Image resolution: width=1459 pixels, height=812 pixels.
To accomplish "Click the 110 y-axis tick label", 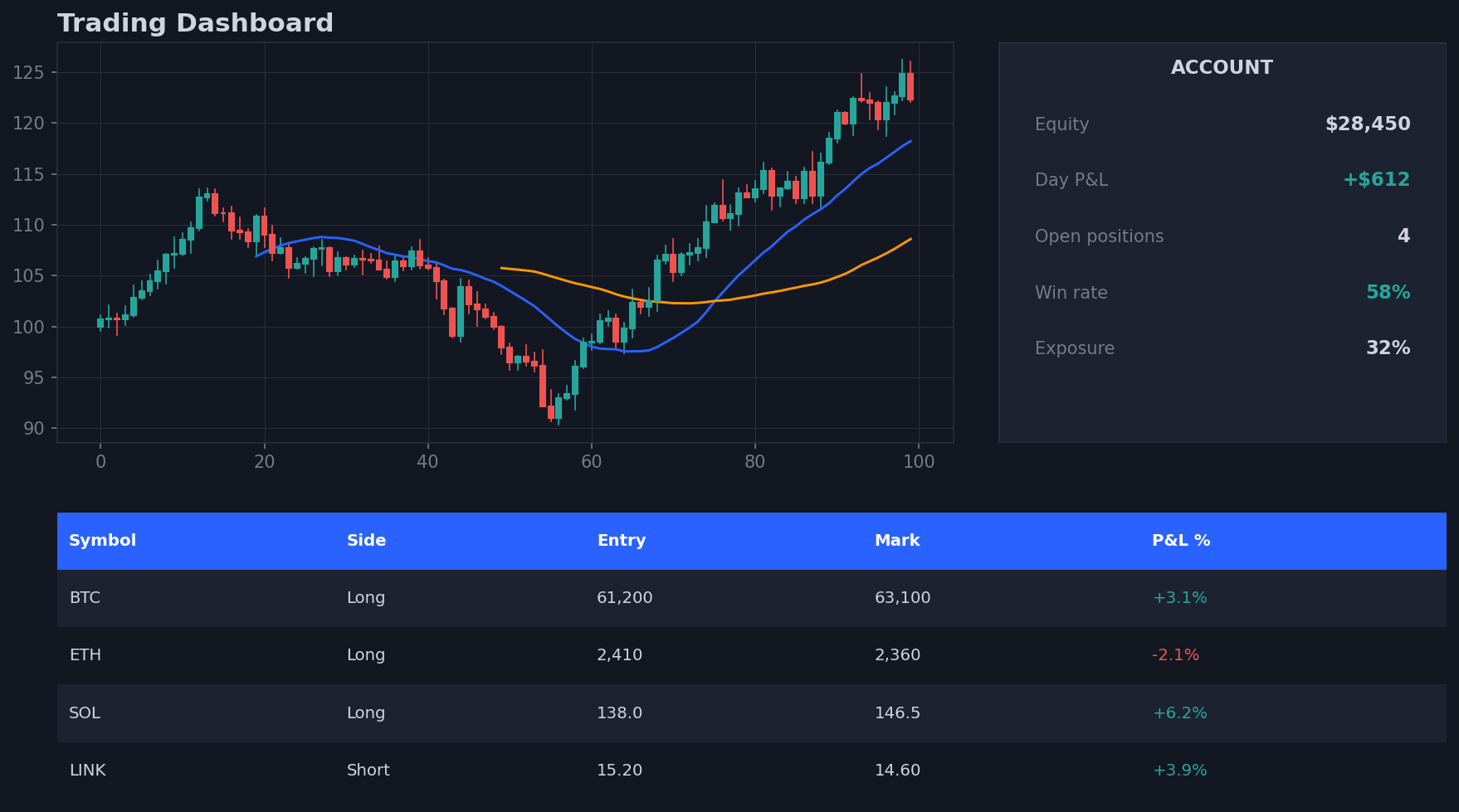I will [x=28, y=226].
